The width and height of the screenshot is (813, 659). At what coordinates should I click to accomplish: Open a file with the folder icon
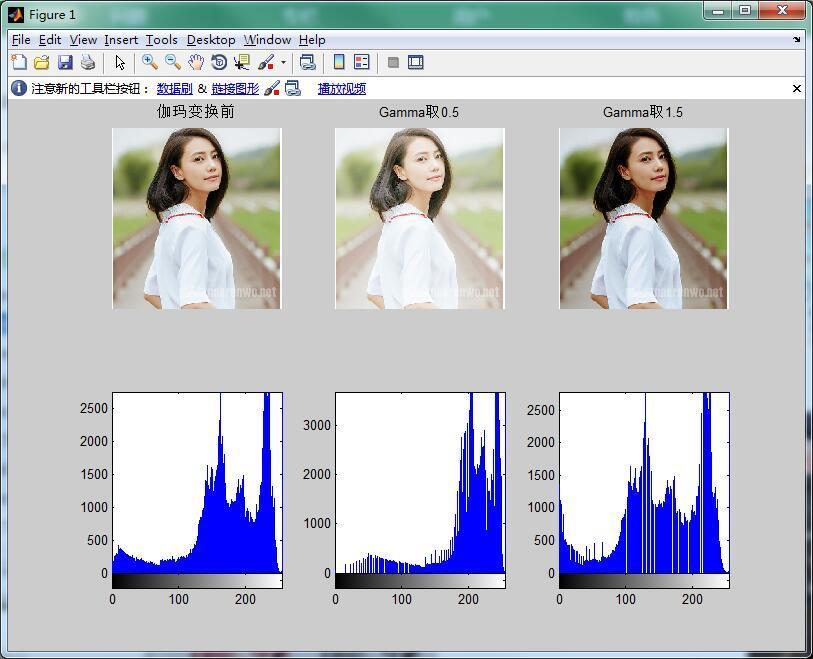tap(41, 63)
